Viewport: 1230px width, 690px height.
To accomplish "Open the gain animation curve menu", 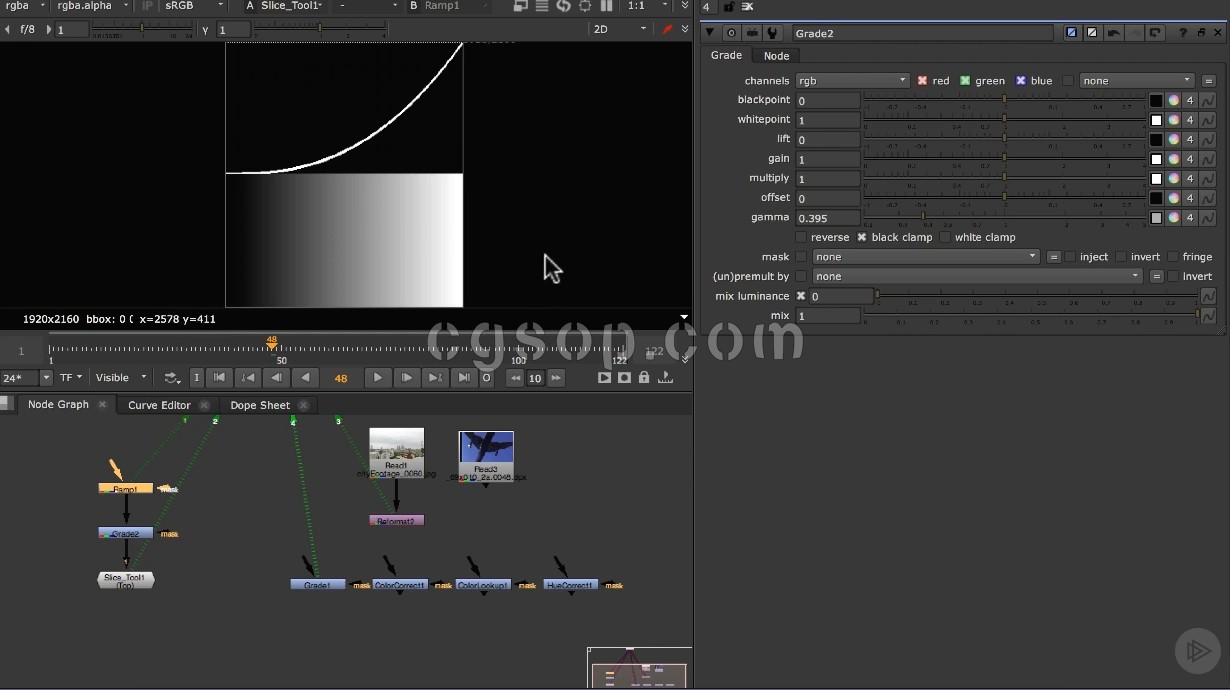I will pyautogui.click(x=1208, y=159).
